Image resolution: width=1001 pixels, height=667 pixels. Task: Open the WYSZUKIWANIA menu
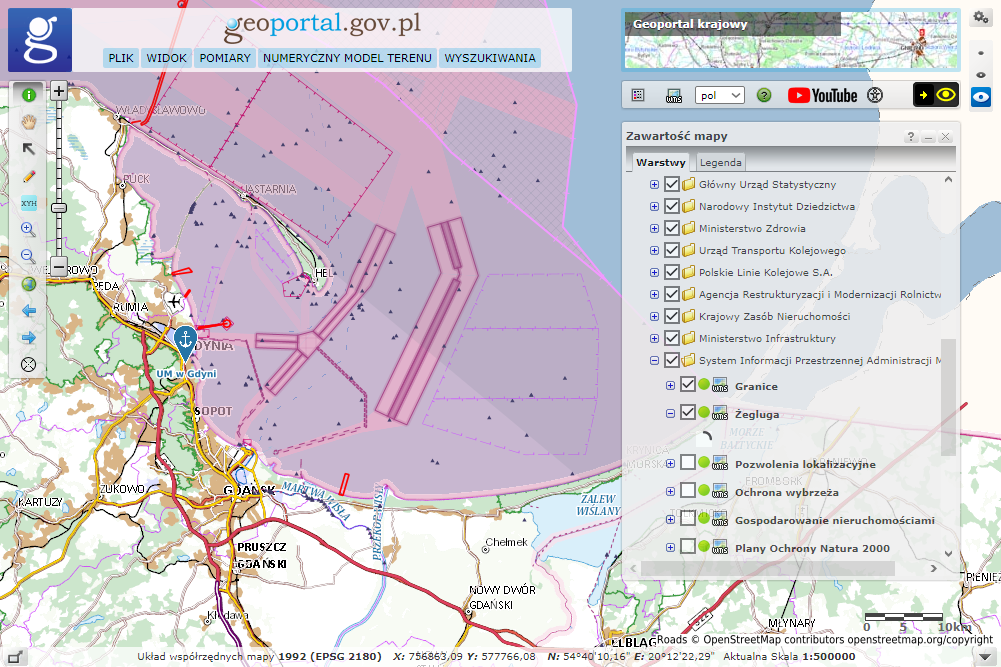490,58
